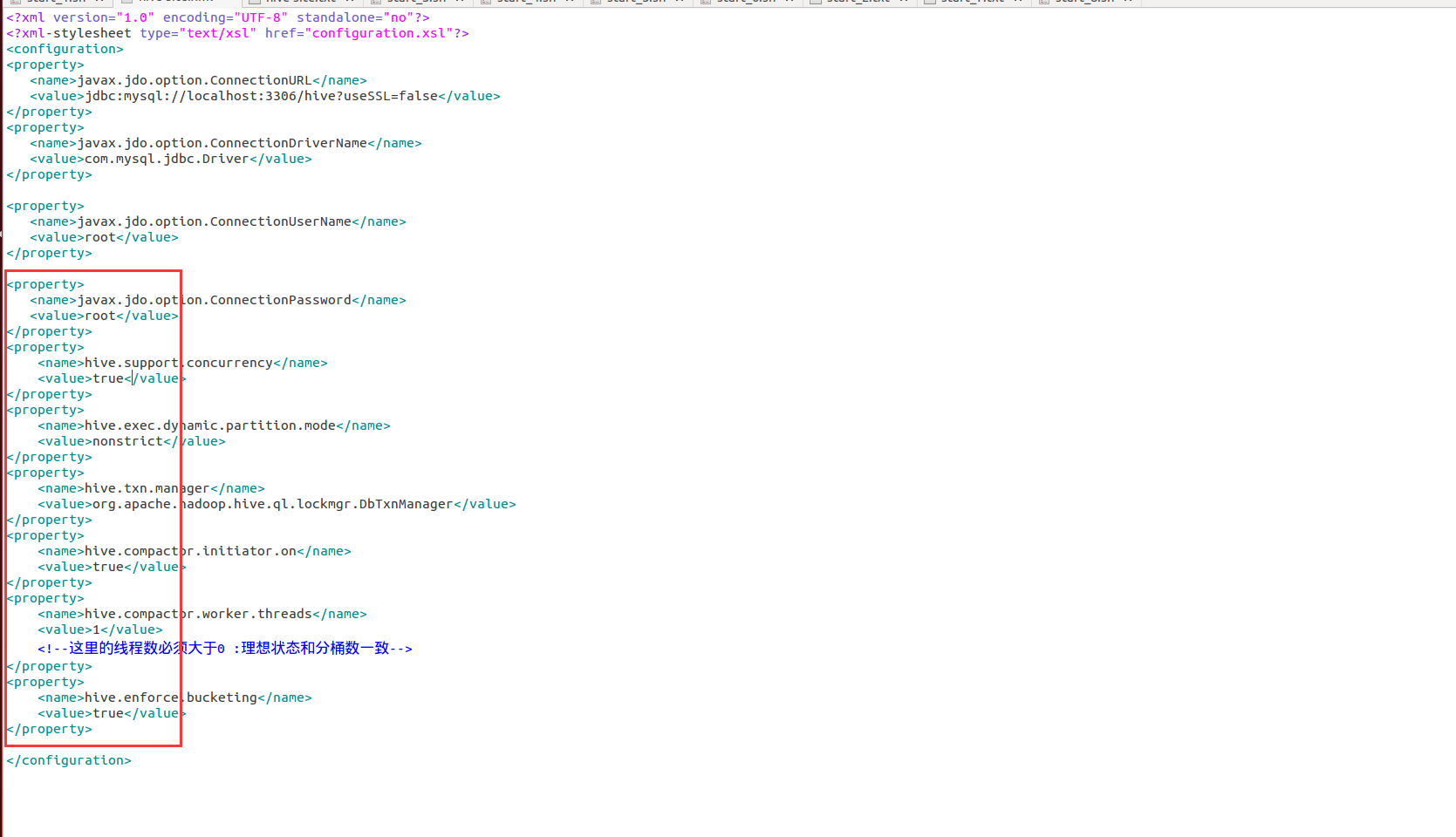Select the hive.exec.dynamic.partition.mode name line

(x=214, y=425)
